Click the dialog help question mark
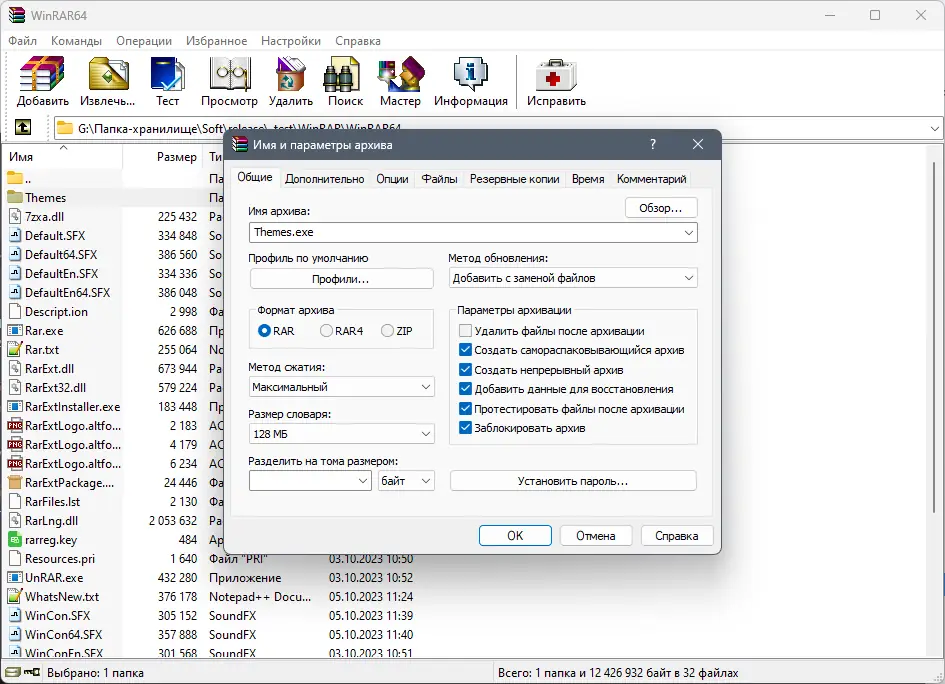The height and width of the screenshot is (684, 945). (x=653, y=144)
